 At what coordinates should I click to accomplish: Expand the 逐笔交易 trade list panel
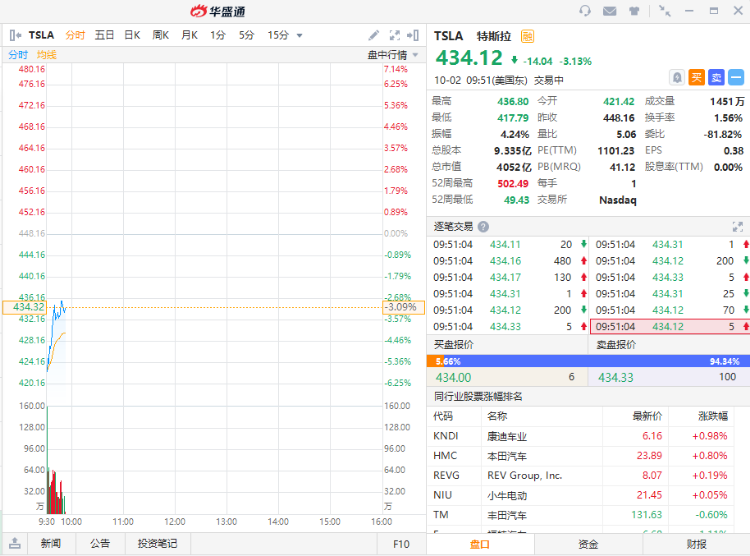coord(738,227)
